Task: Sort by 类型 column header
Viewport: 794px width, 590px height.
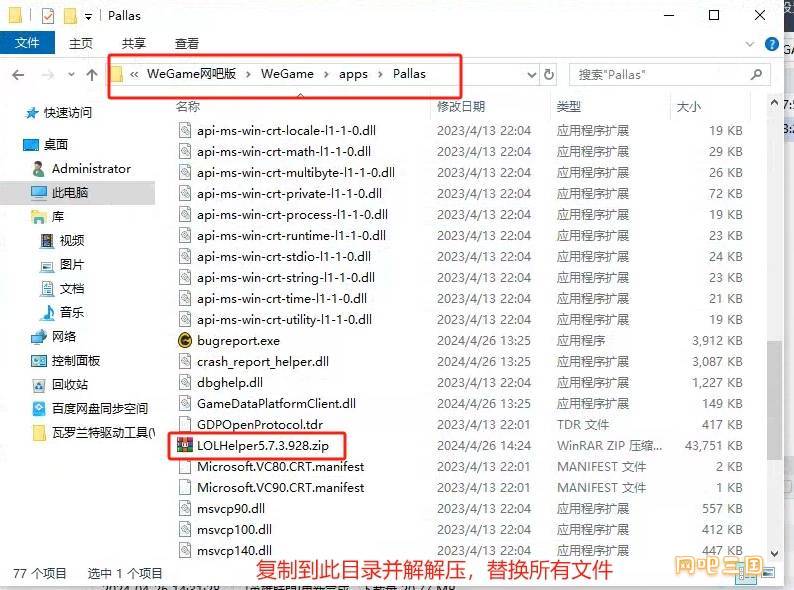Action: [x=569, y=106]
